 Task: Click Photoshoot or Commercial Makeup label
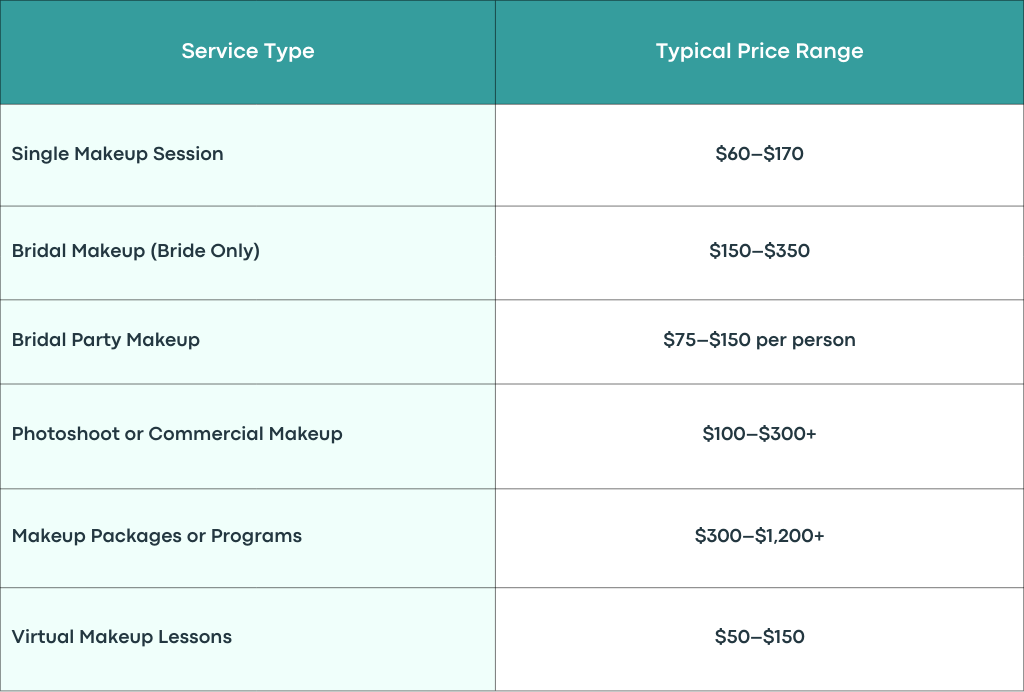(177, 434)
